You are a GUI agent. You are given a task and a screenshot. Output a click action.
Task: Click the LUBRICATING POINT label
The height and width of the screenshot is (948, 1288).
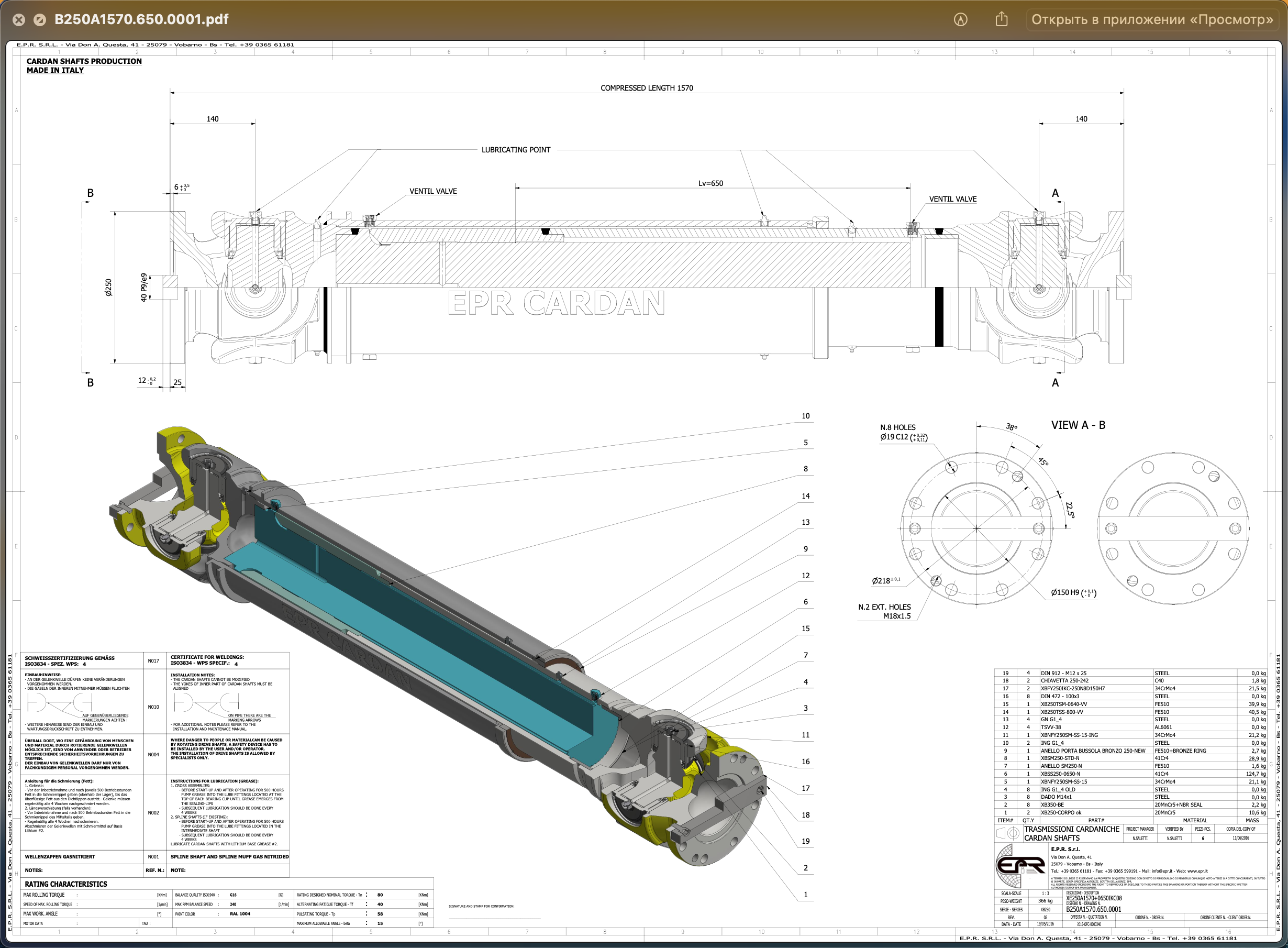point(515,150)
